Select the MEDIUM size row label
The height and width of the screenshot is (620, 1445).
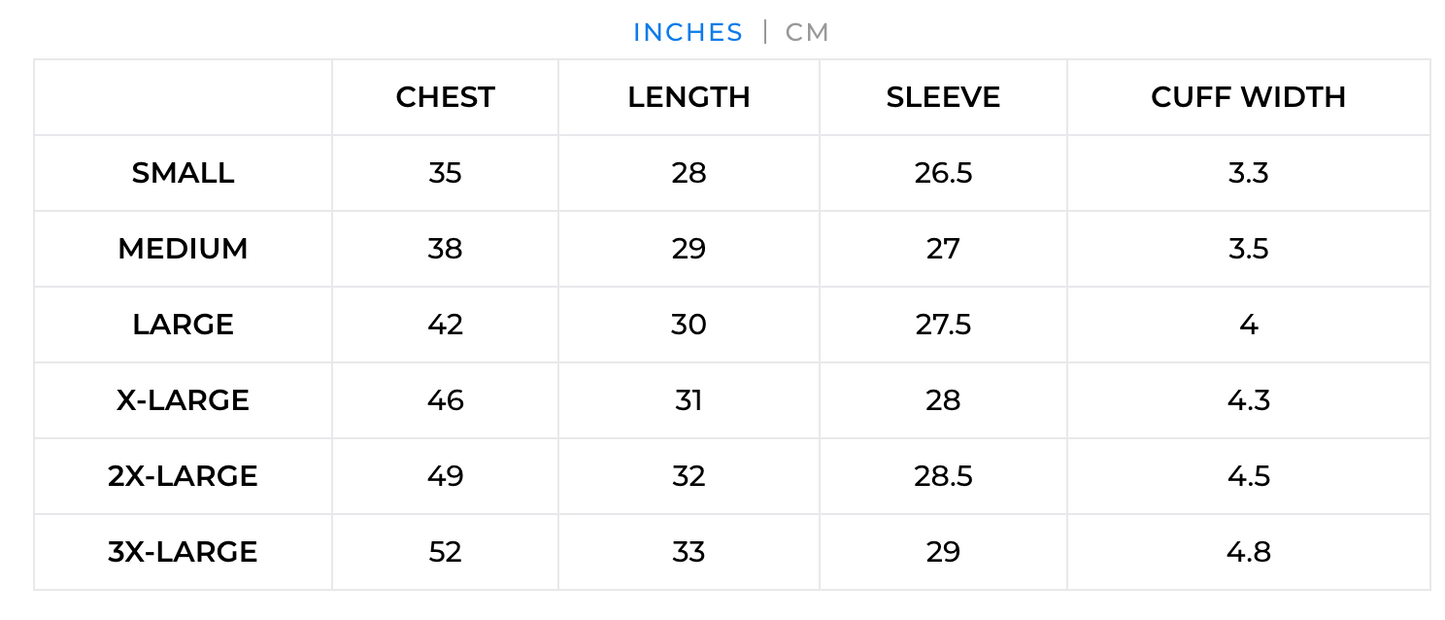click(x=183, y=249)
